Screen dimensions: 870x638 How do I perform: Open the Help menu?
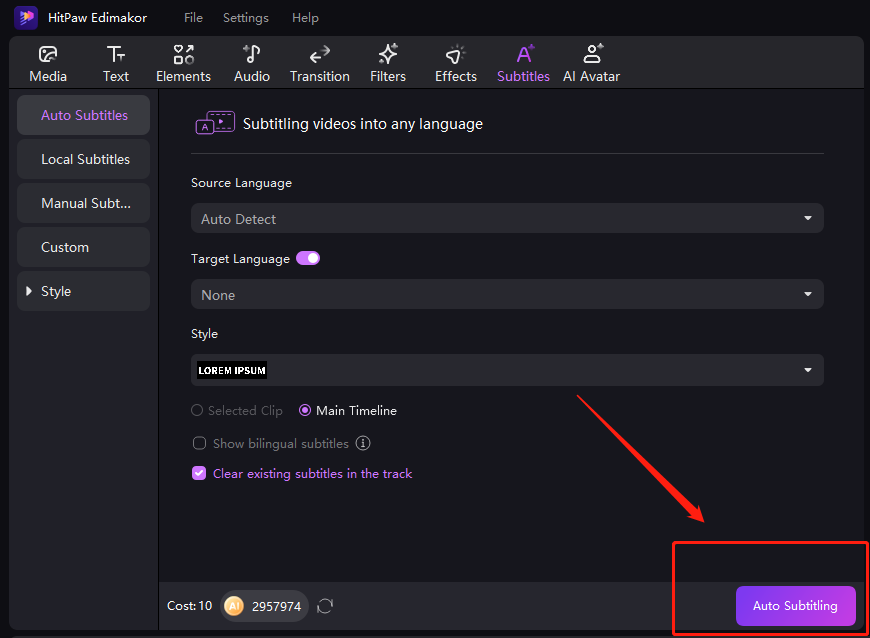click(x=305, y=18)
